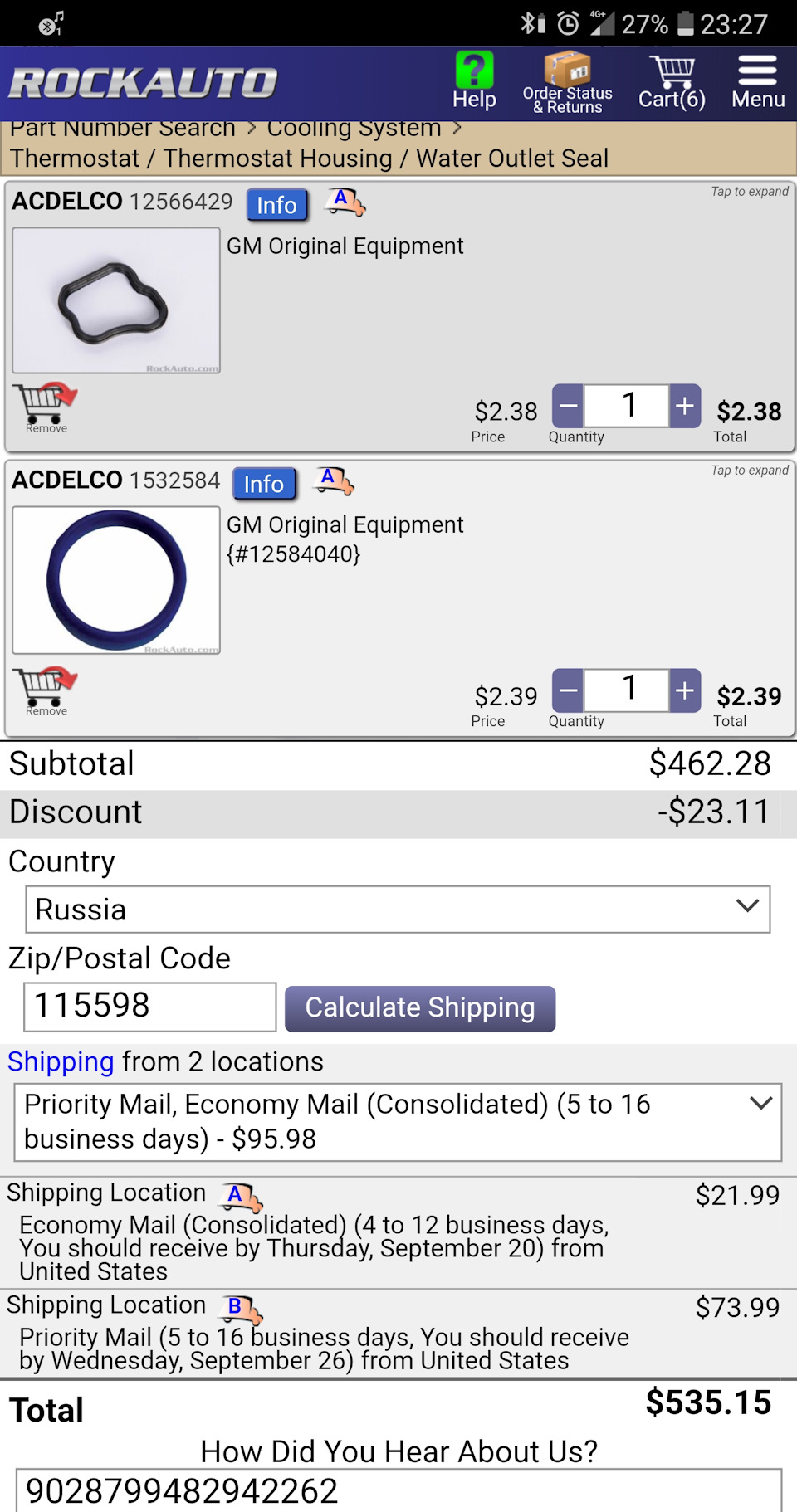
Task: Increase quantity of the $2.39 item
Action: coord(685,690)
